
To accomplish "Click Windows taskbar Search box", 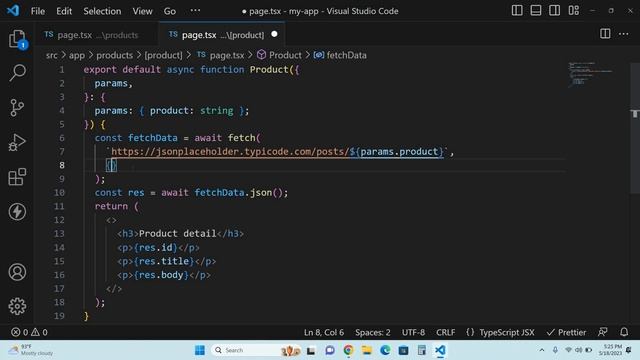I will [x=255, y=350].
